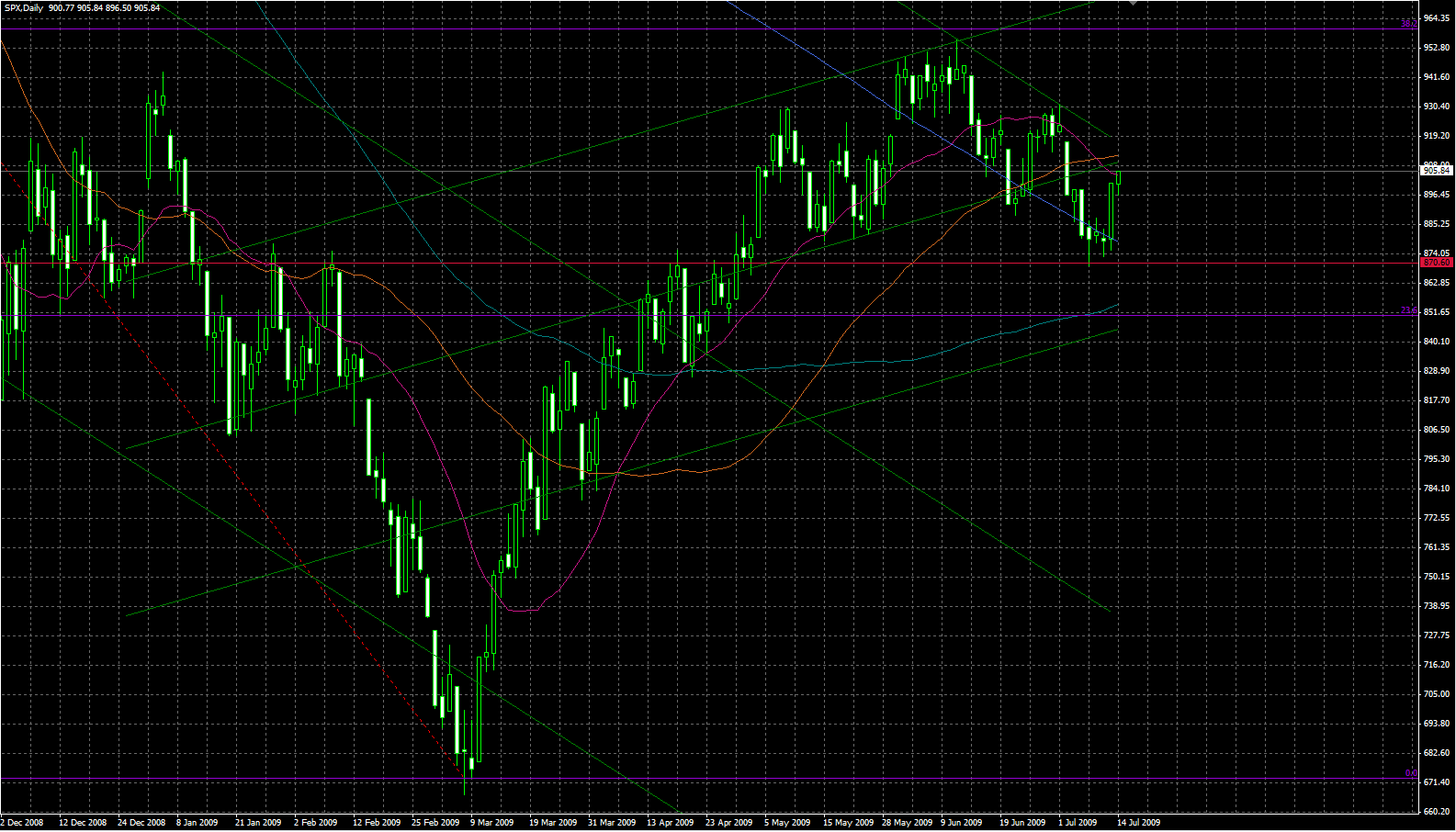This screenshot has height=832, width=1456.
Task: Click the SPX,Daily symbol title text
Action: coord(25,8)
